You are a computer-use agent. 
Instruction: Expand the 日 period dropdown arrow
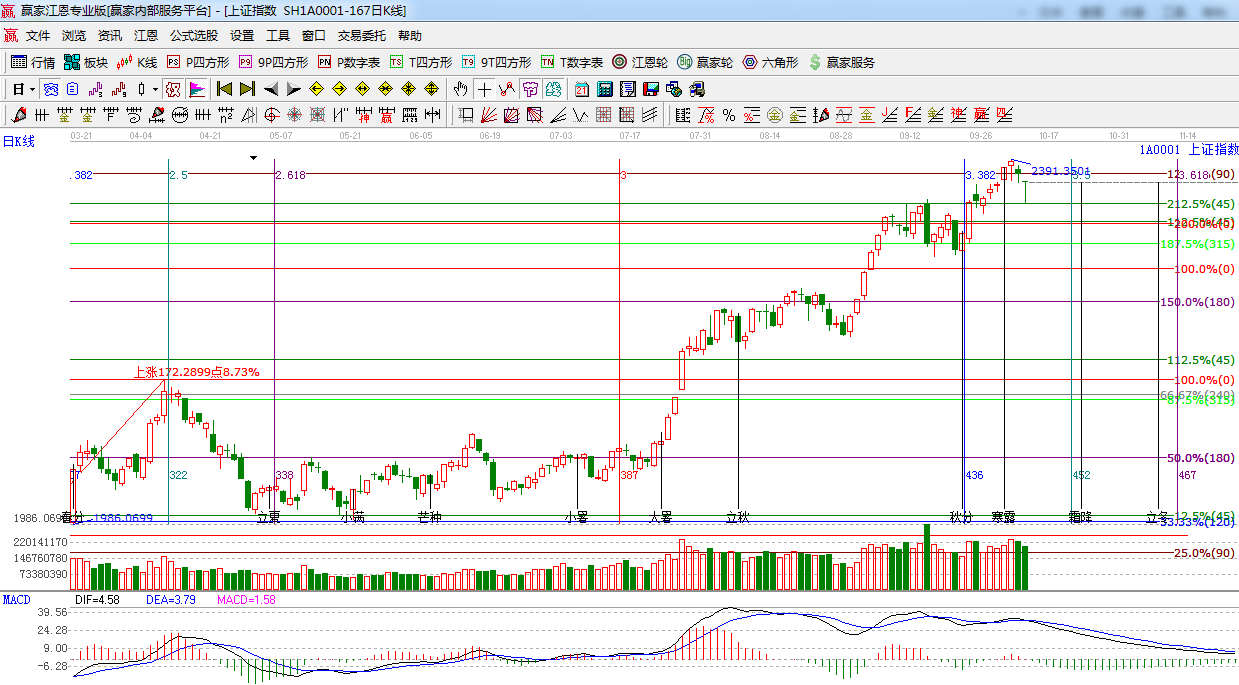tap(32, 89)
